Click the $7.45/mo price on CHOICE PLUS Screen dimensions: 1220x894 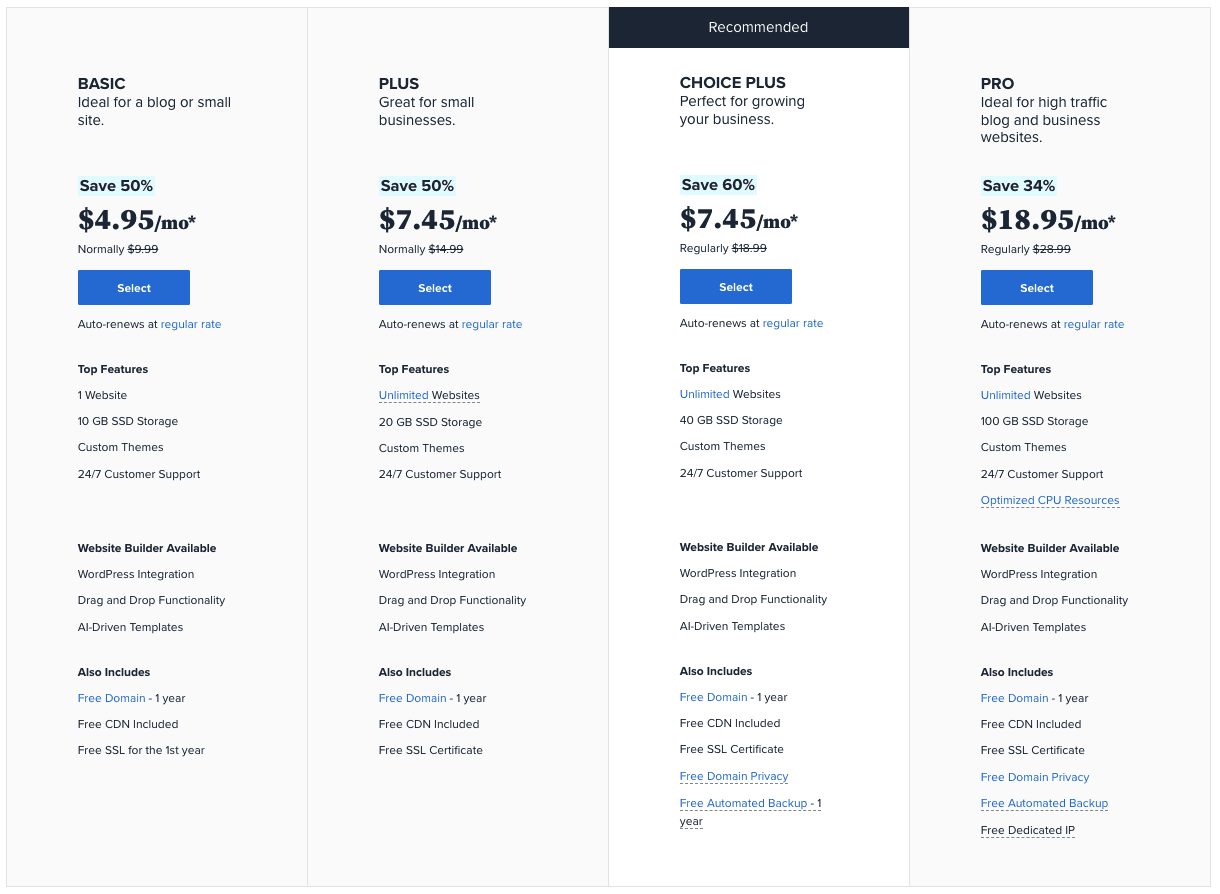[x=739, y=219]
